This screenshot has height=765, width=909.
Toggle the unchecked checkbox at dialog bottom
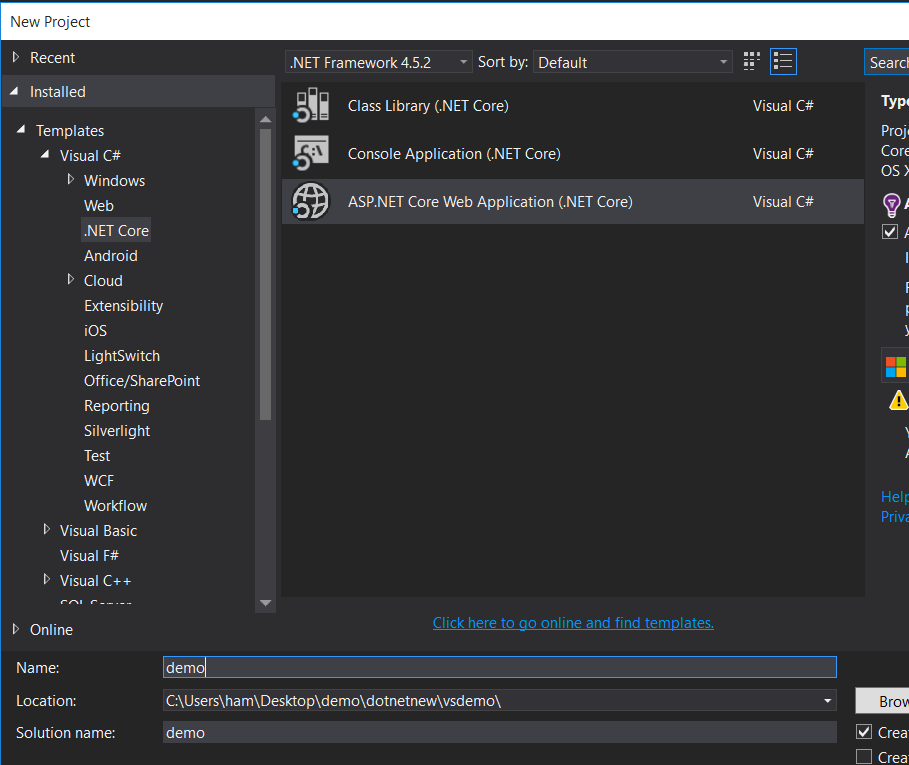[x=864, y=756]
